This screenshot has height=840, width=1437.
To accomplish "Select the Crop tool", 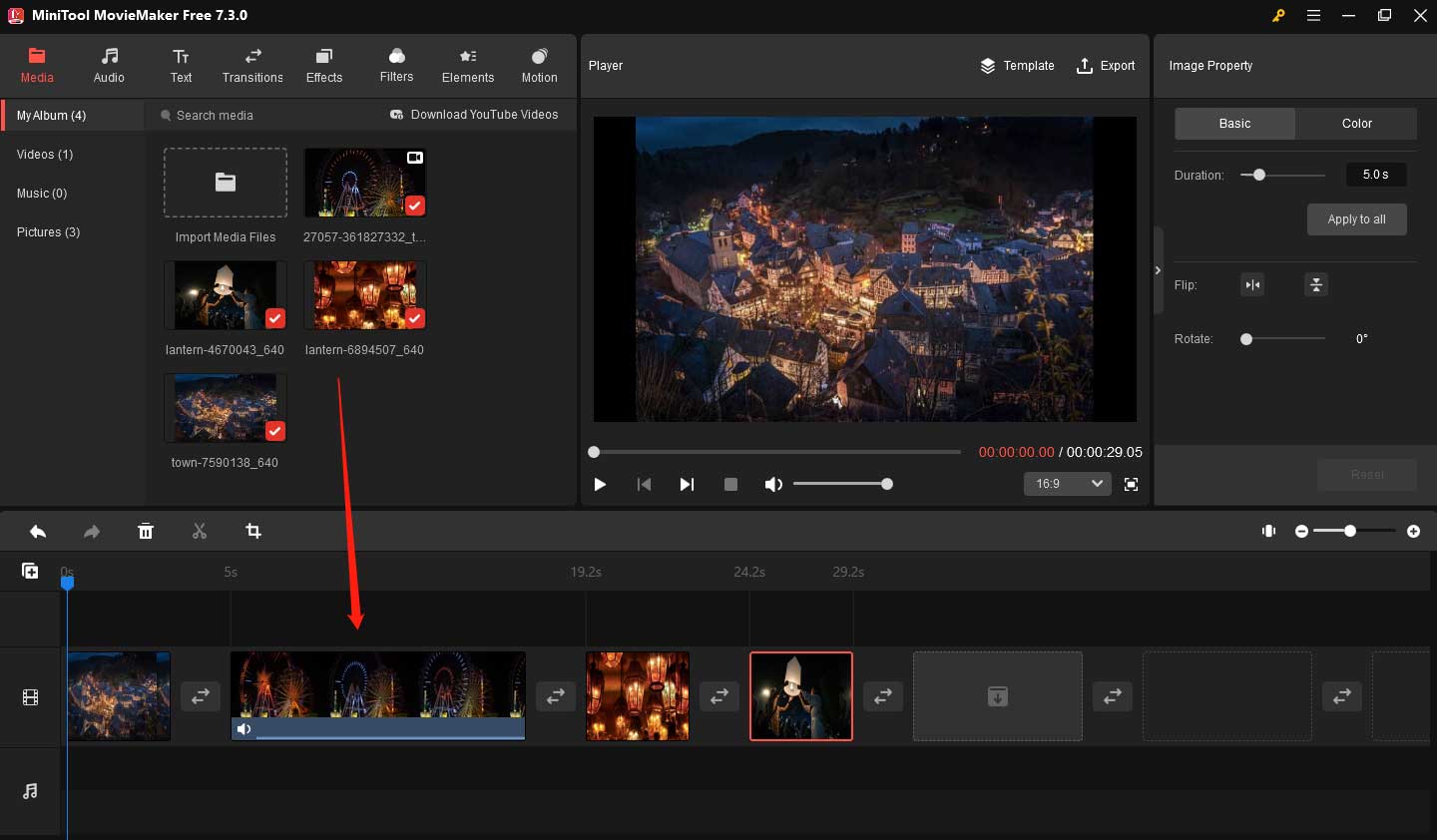I will point(253,532).
